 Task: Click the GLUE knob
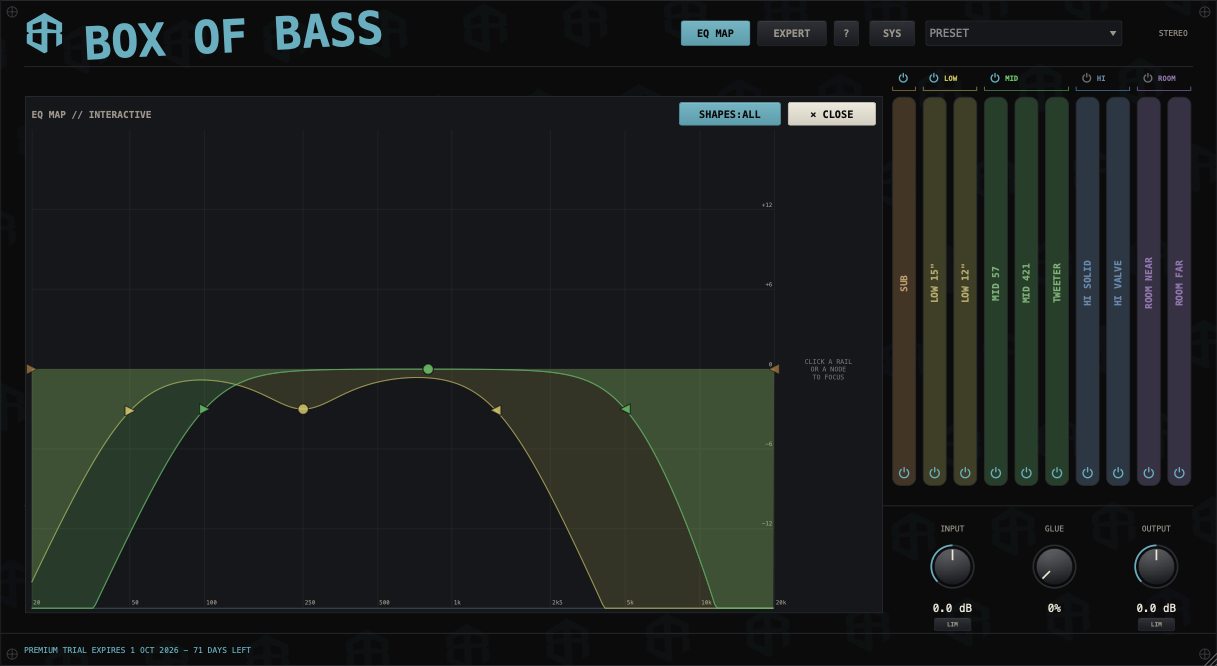click(x=1054, y=567)
